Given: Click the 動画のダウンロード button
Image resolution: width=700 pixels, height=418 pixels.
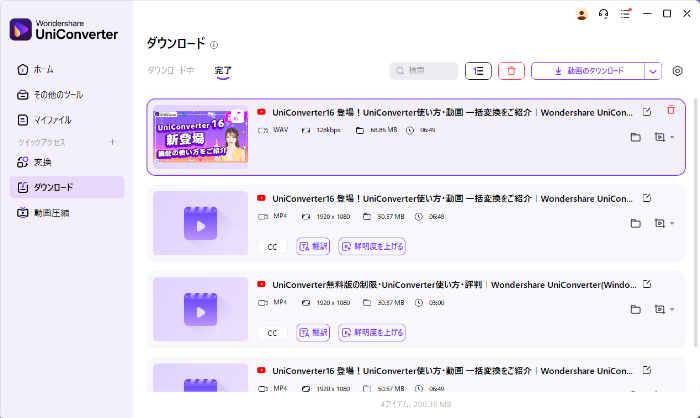Looking at the screenshot, I should [x=588, y=71].
